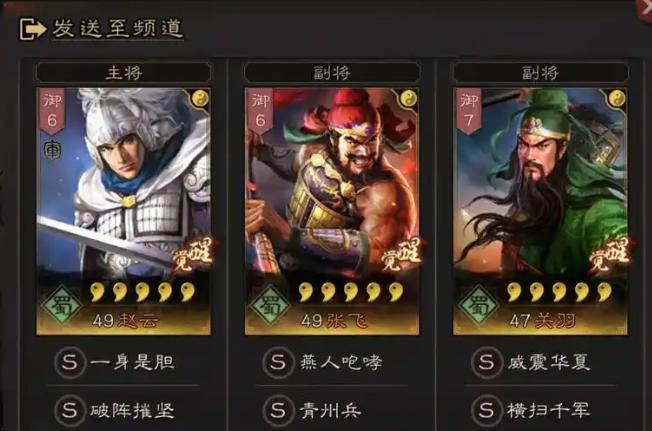Image resolution: width=652 pixels, height=431 pixels.
Task: Close the panel with the red X
Action: click(x=645, y=8)
